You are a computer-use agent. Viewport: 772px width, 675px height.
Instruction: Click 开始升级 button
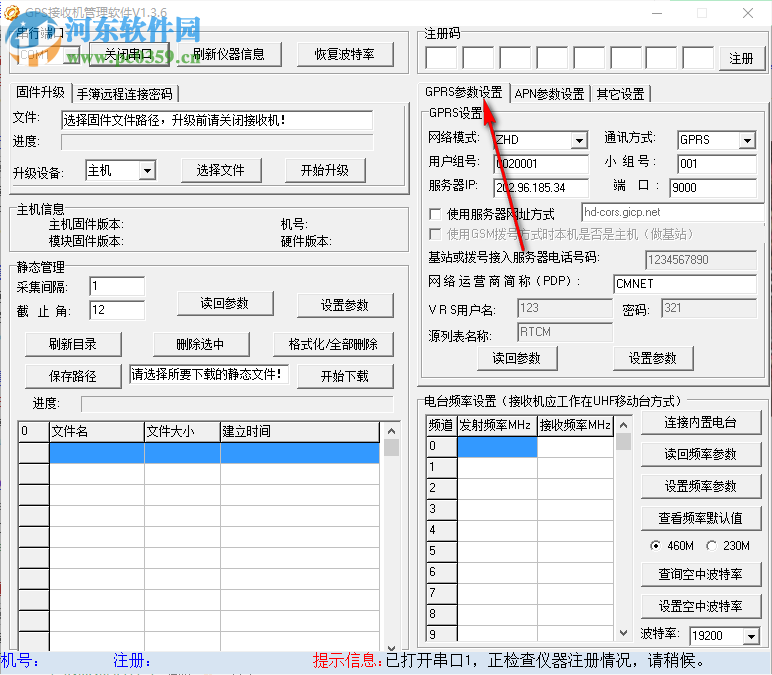pyautogui.click(x=325, y=170)
